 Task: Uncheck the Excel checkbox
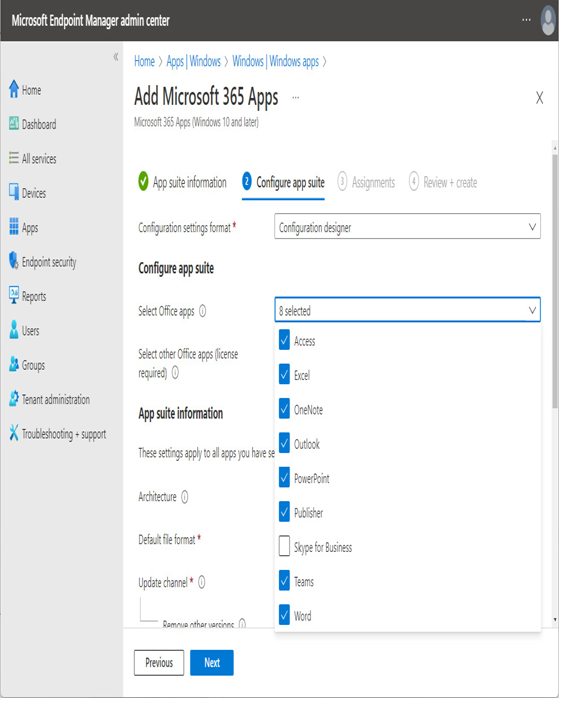[x=285, y=376]
